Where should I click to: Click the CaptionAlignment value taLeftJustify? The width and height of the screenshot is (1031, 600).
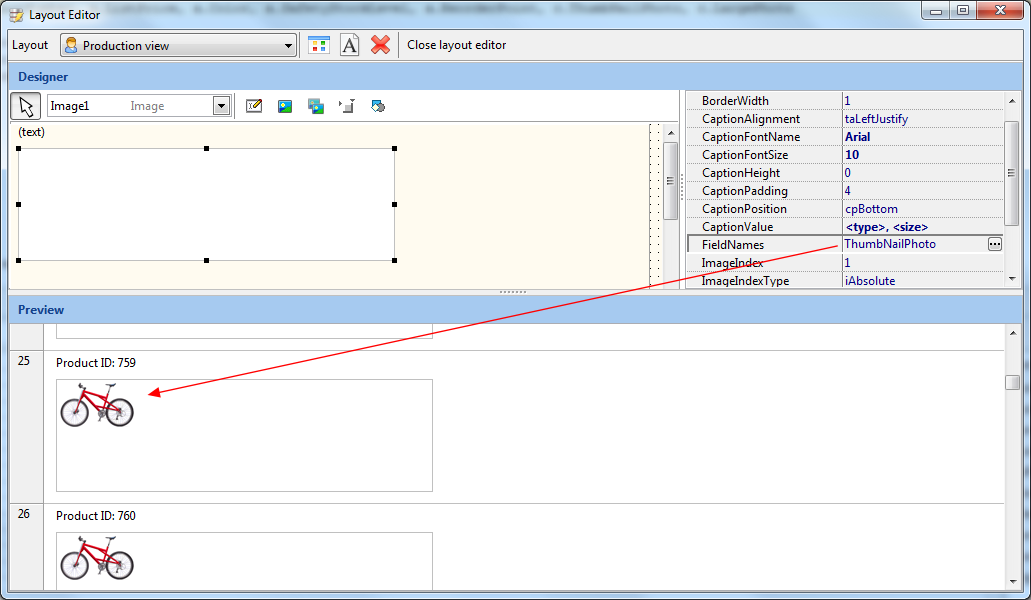tap(876, 119)
